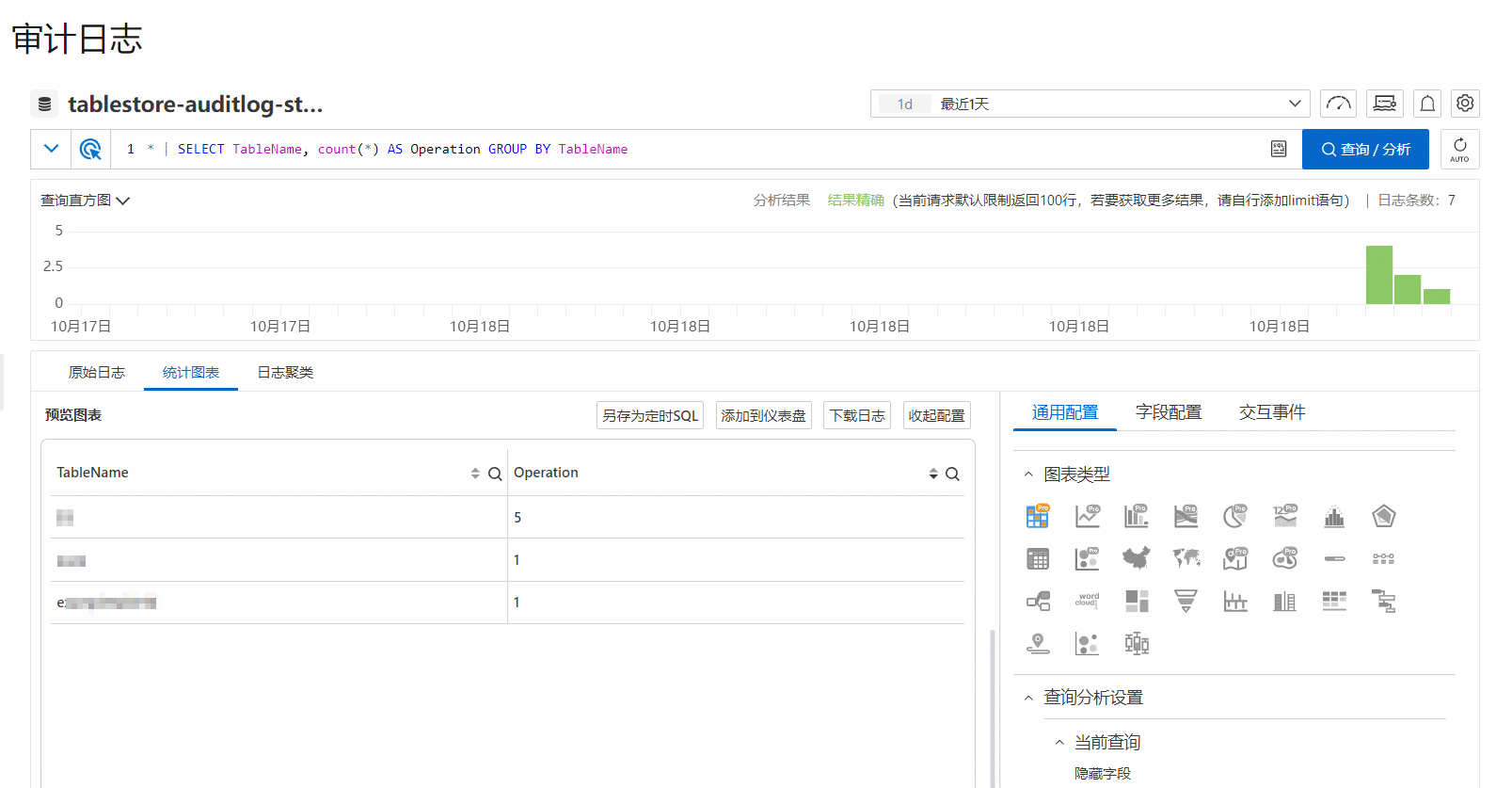1512x788 pixels.
Task: Select the Gantt chart type
Action: [x=1384, y=602]
